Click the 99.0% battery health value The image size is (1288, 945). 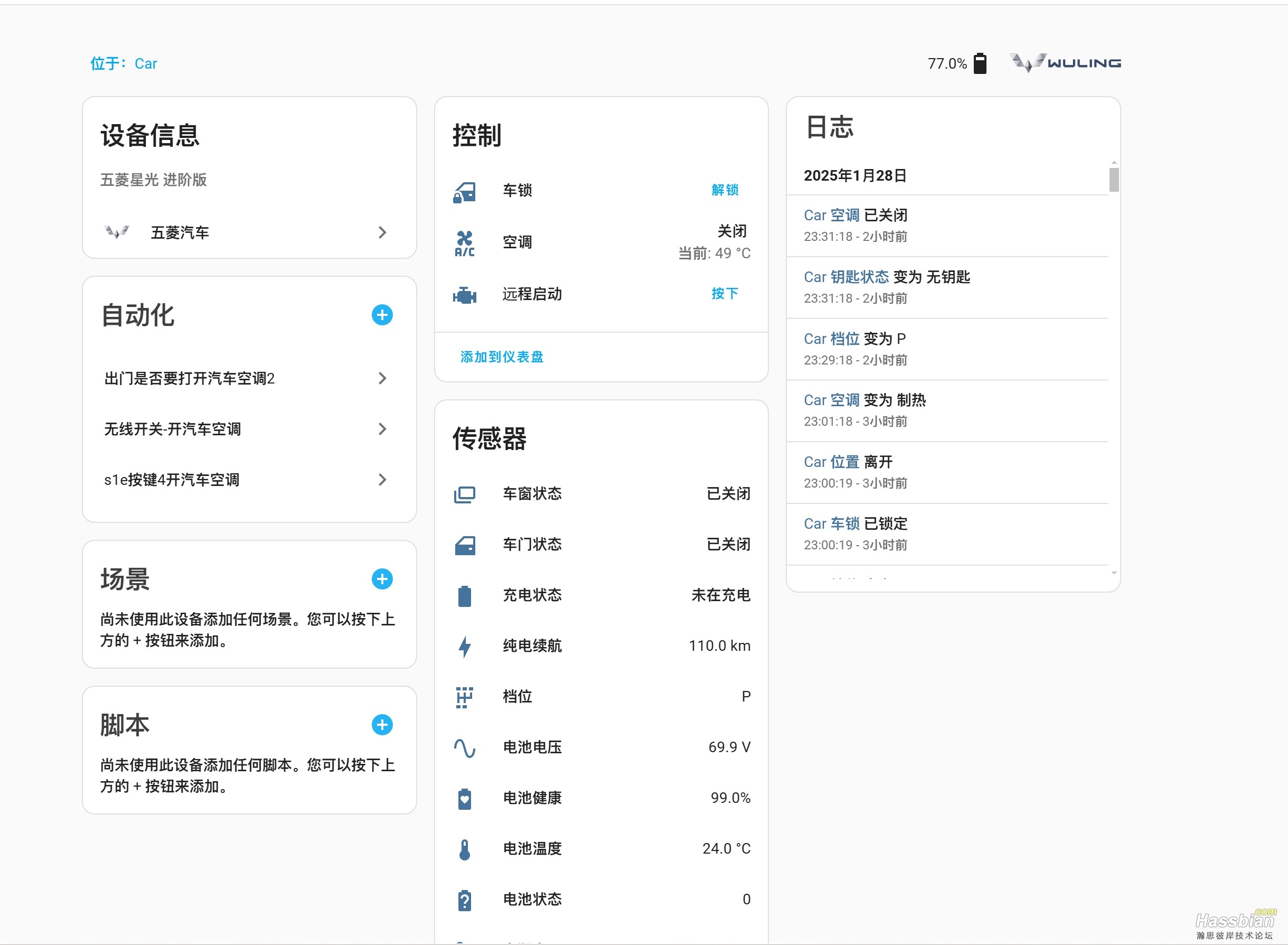pyautogui.click(x=730, y=798)
